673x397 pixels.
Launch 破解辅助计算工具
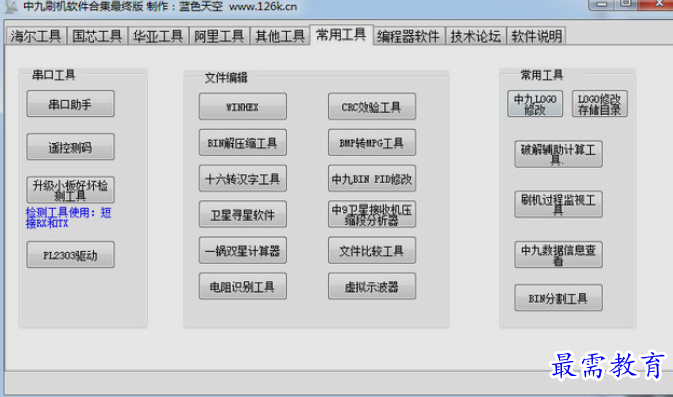(x=558, y=154)
